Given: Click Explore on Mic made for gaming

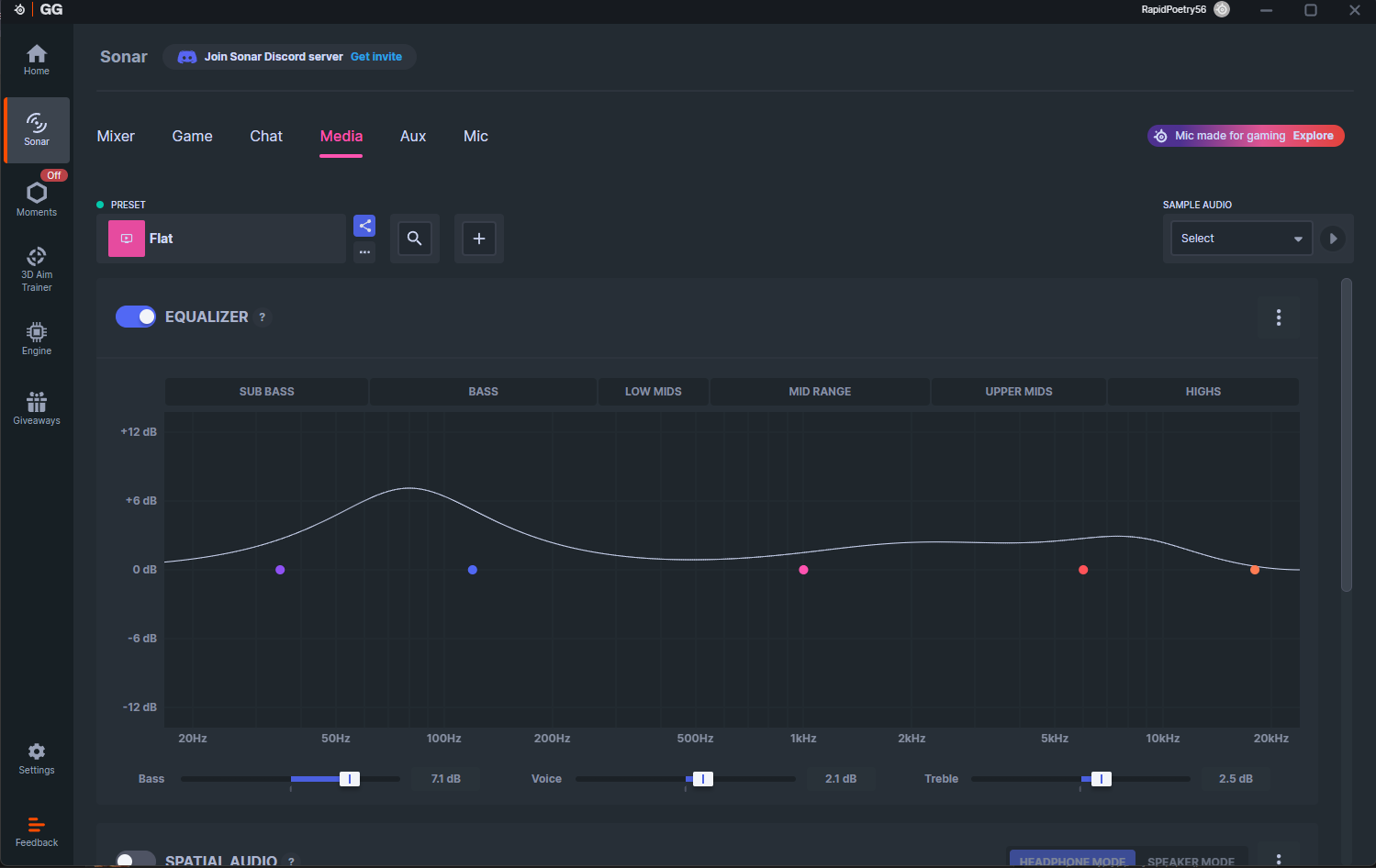Looking at the screenshot, I should pyautogui.click(x=1313, y=136).
